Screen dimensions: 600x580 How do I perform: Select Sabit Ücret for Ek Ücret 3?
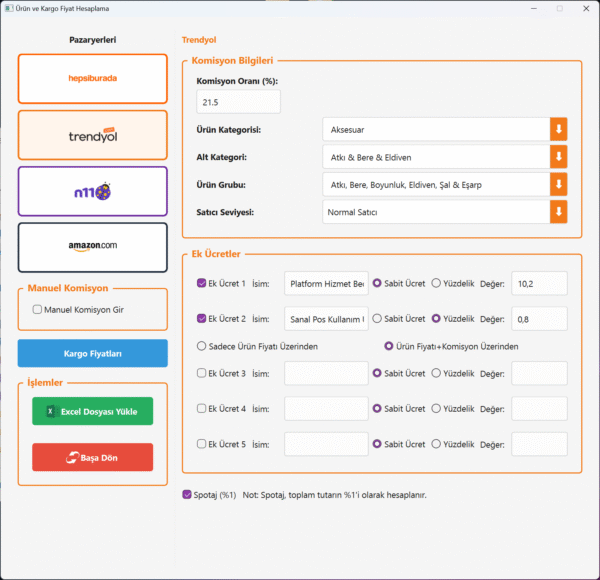coord(377,373)
